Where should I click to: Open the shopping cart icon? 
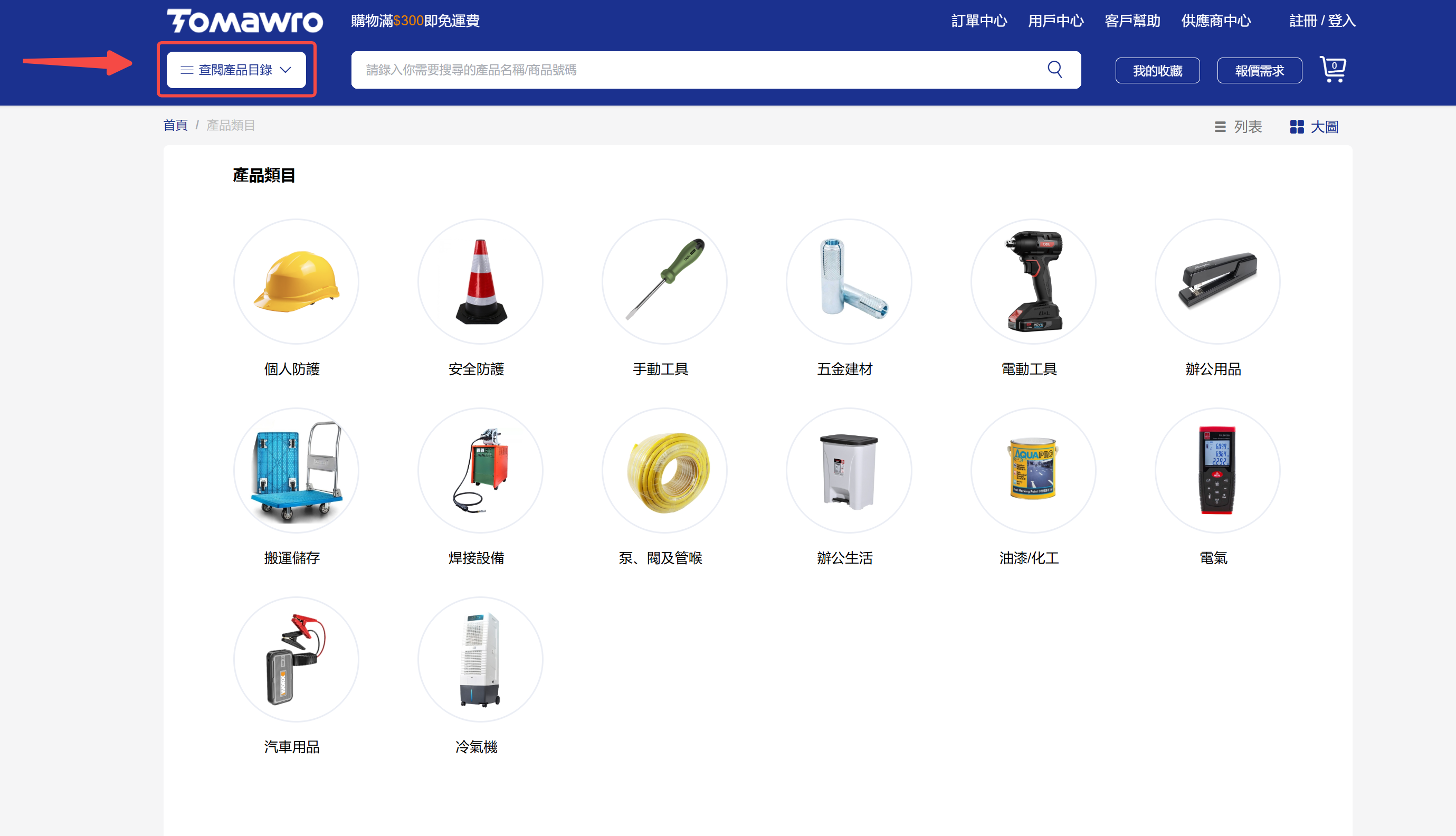[x=1332, y=70]
